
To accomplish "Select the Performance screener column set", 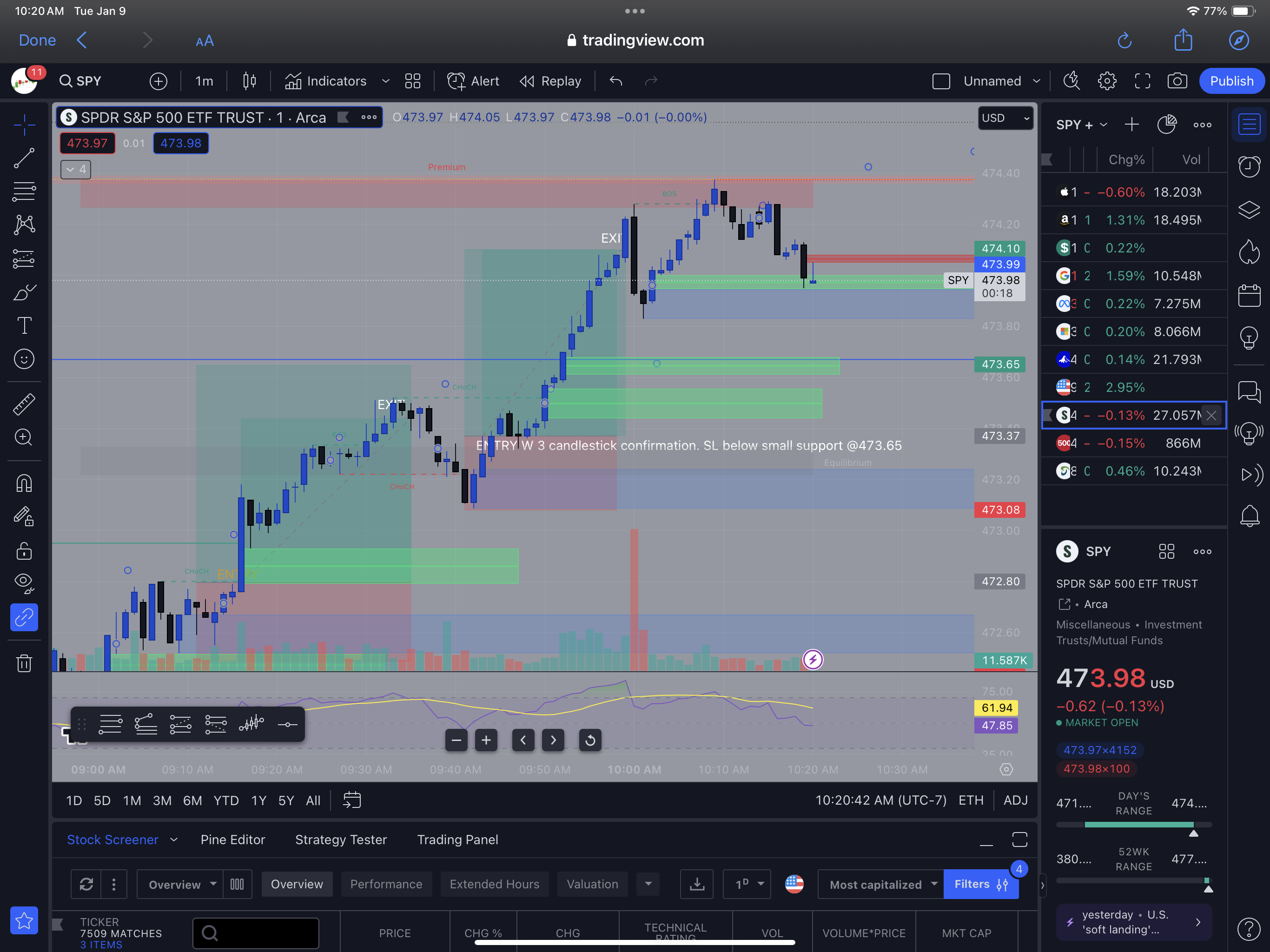I will pos(386,884).
